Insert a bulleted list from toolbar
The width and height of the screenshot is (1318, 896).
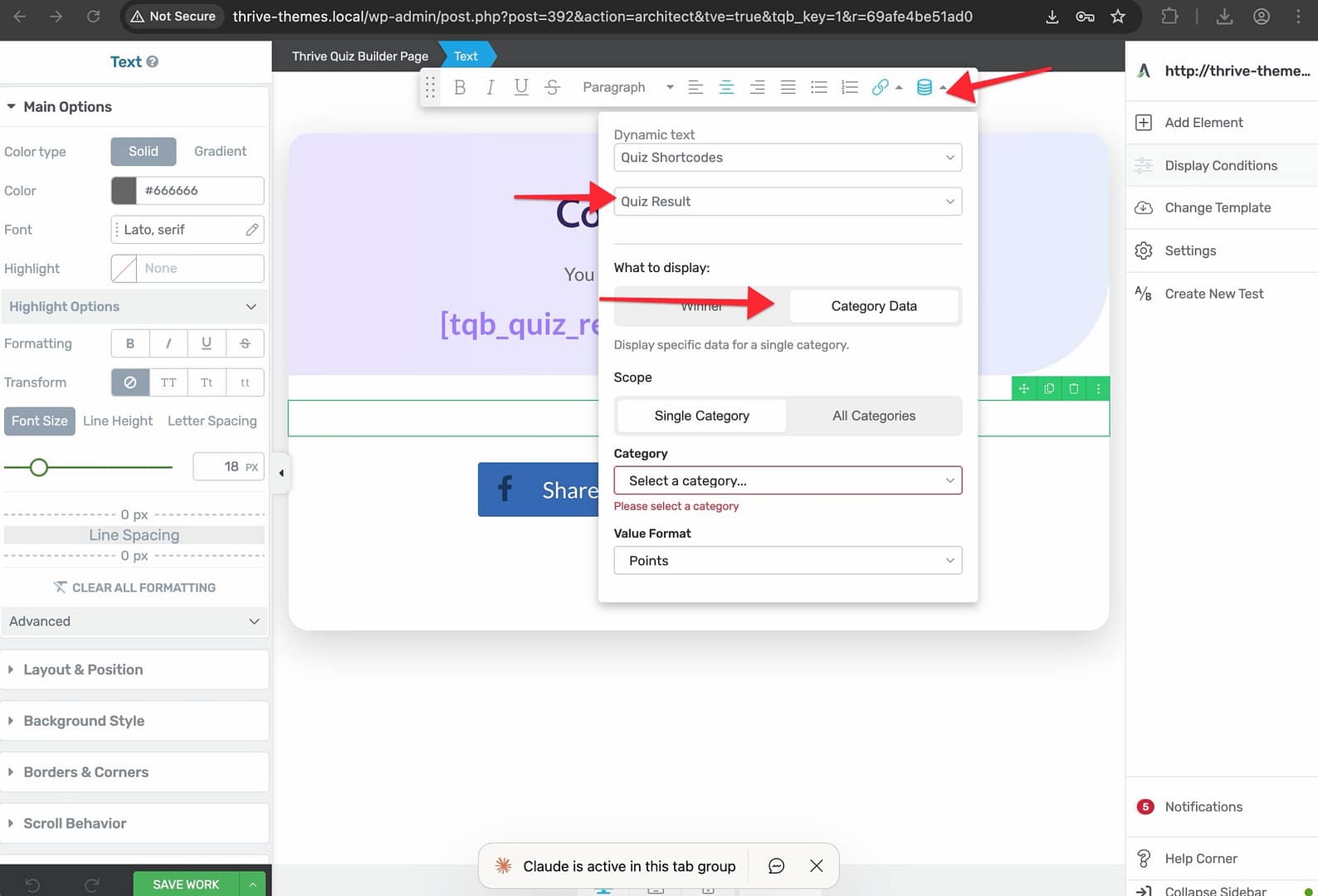point(819,87)
